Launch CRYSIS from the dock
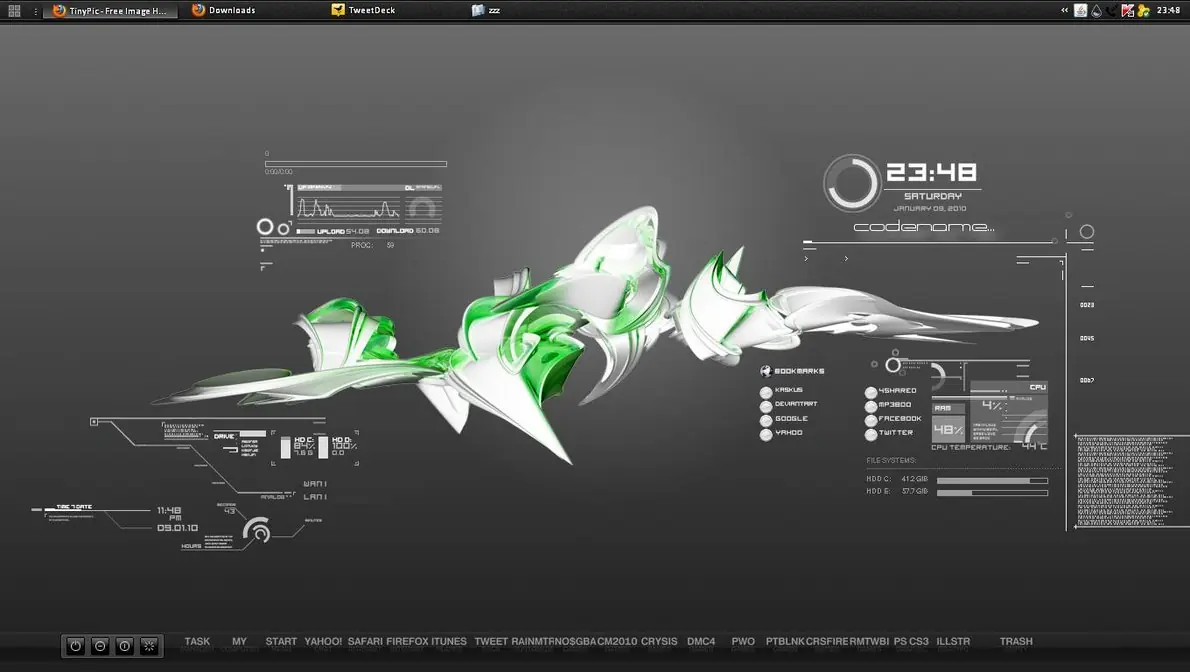This screenshot has height=672, width=1190. click(659, 642)
